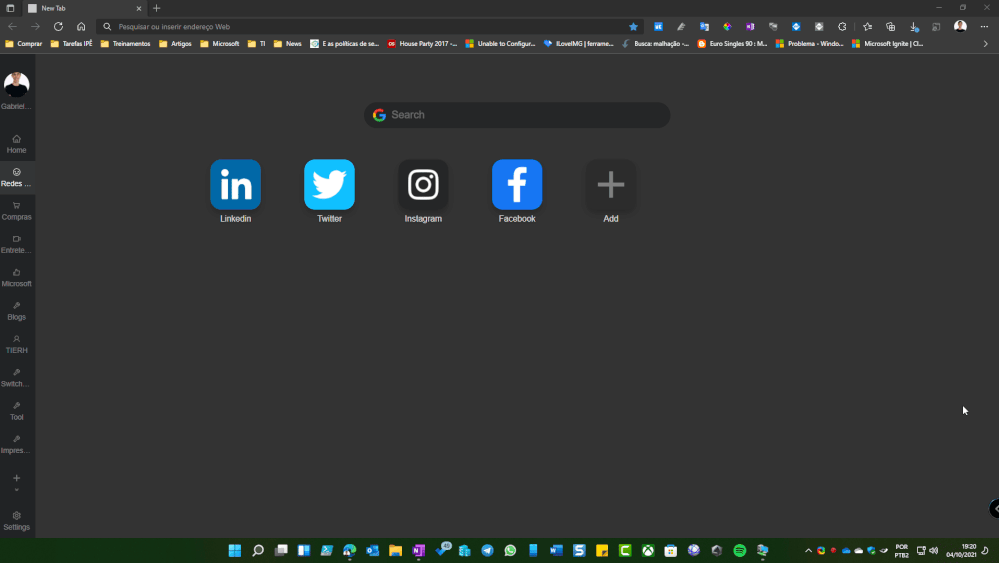The image size is (999, 563).
Task: Open the Tarefas IPÊ bookmarks folder
Action: pyautogui.click(x=71, y=44)
